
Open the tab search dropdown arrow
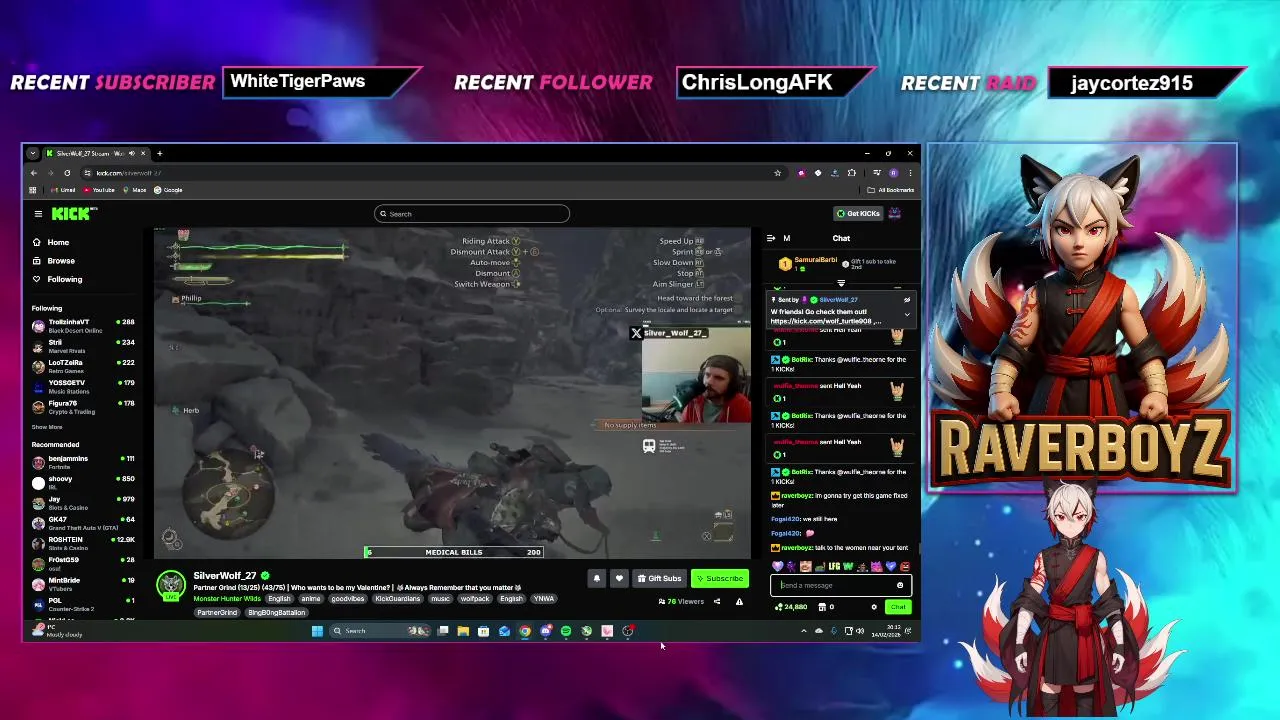33,153
